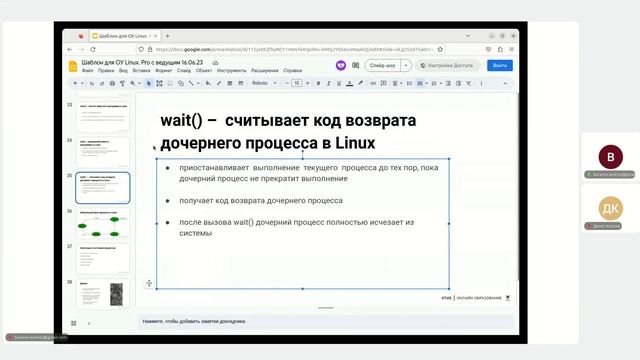Image resolution: width=640 pixels, height=360 pixels.
Task: Click the line spacing icon
Action: pos(409,83)
